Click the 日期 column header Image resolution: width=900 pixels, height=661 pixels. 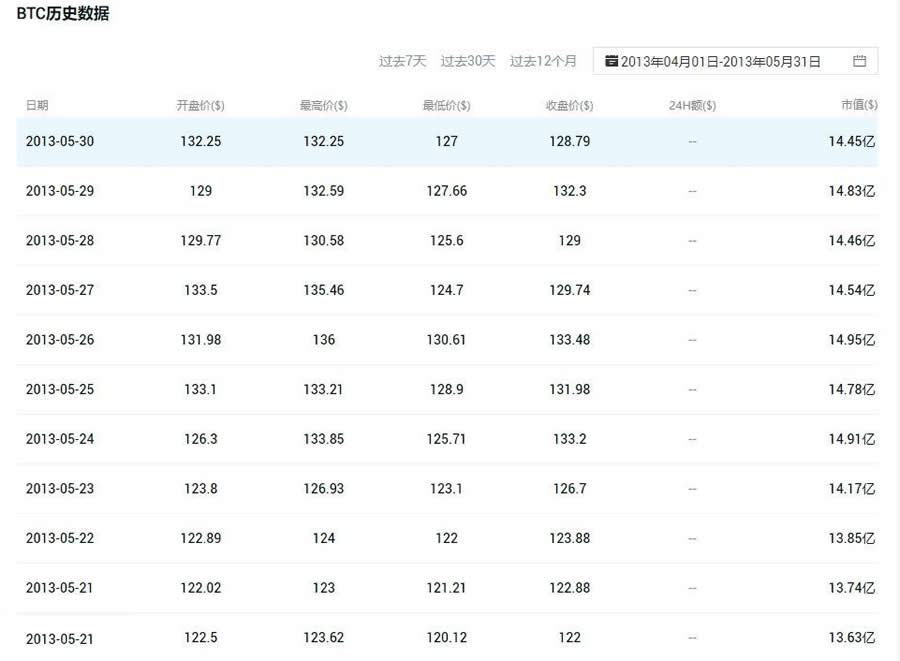click(x=37, y=105)
